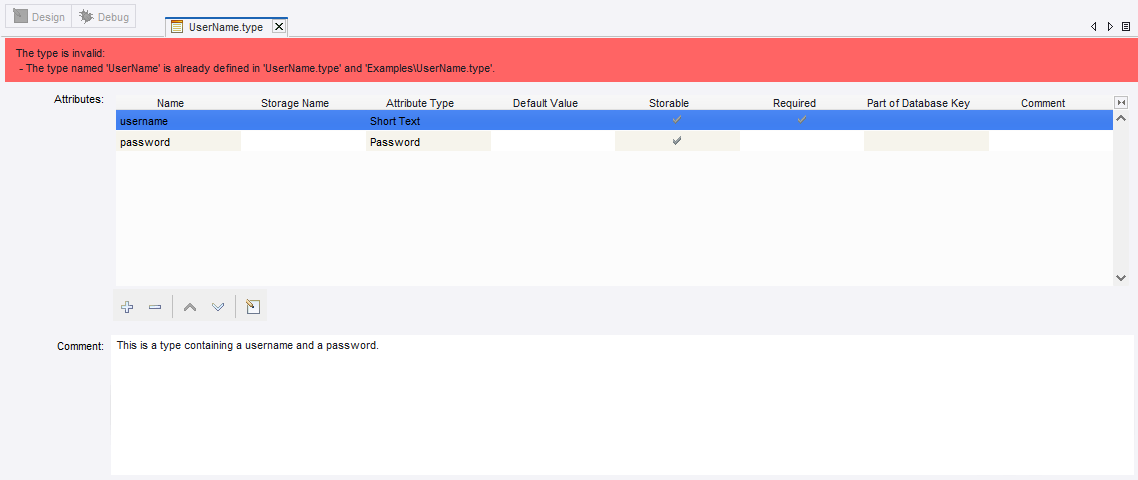The height and width of the screenshot is (480, 1138).
Task: Select the UserName.type tab
Action: click(225, 27)
